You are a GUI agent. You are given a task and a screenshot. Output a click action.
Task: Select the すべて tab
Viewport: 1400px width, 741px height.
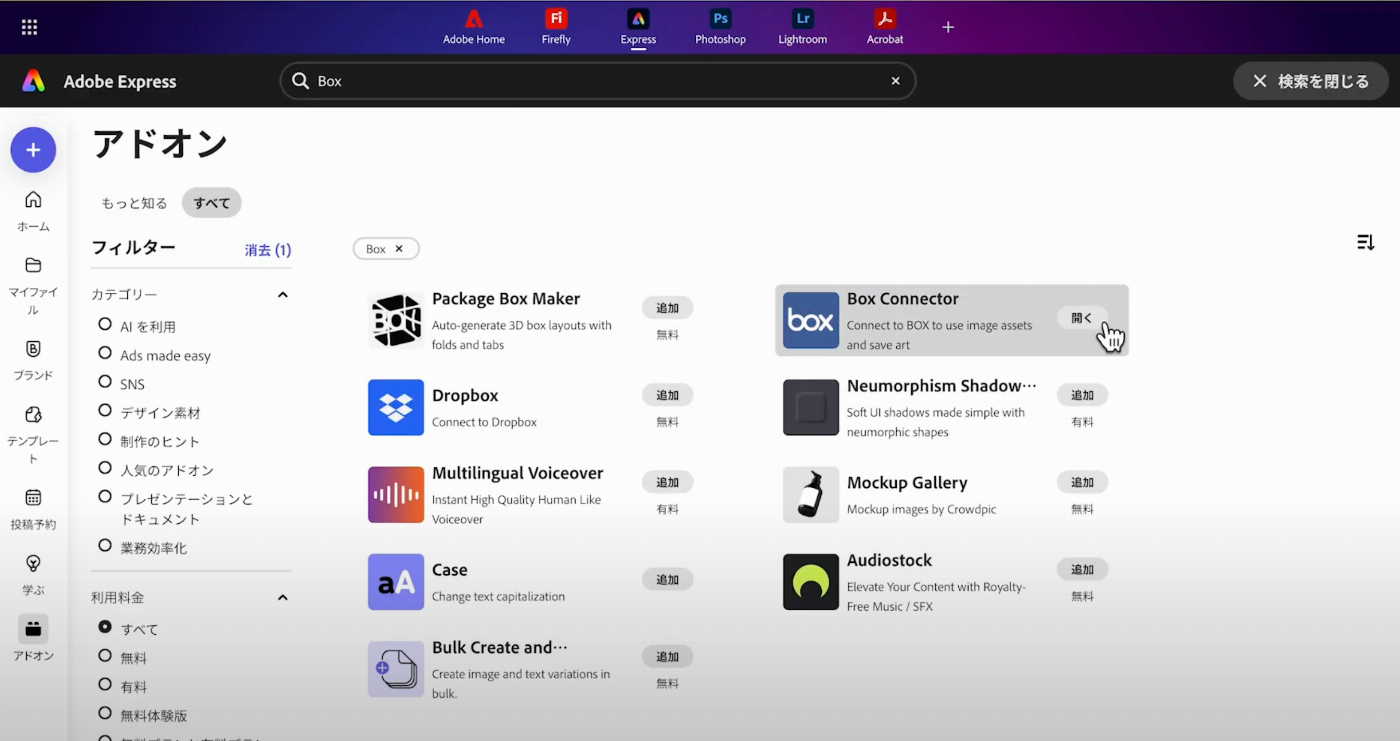211,203
